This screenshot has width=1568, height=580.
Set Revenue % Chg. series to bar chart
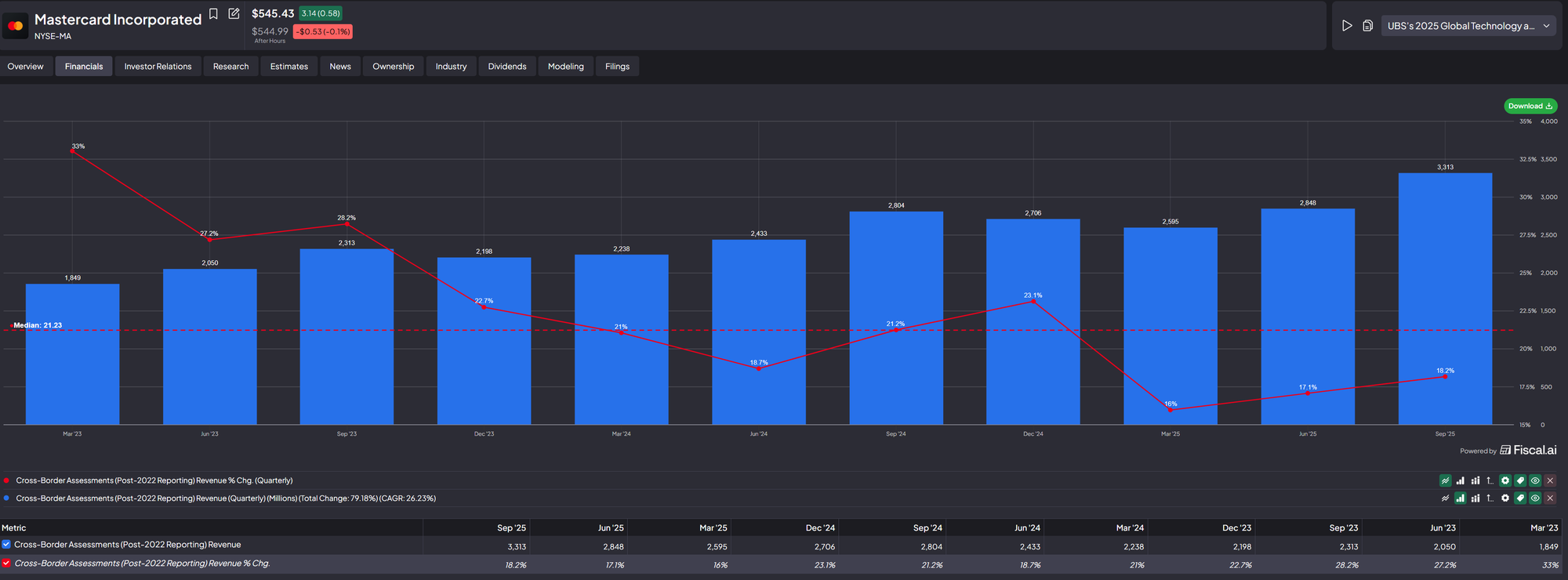1460,480
